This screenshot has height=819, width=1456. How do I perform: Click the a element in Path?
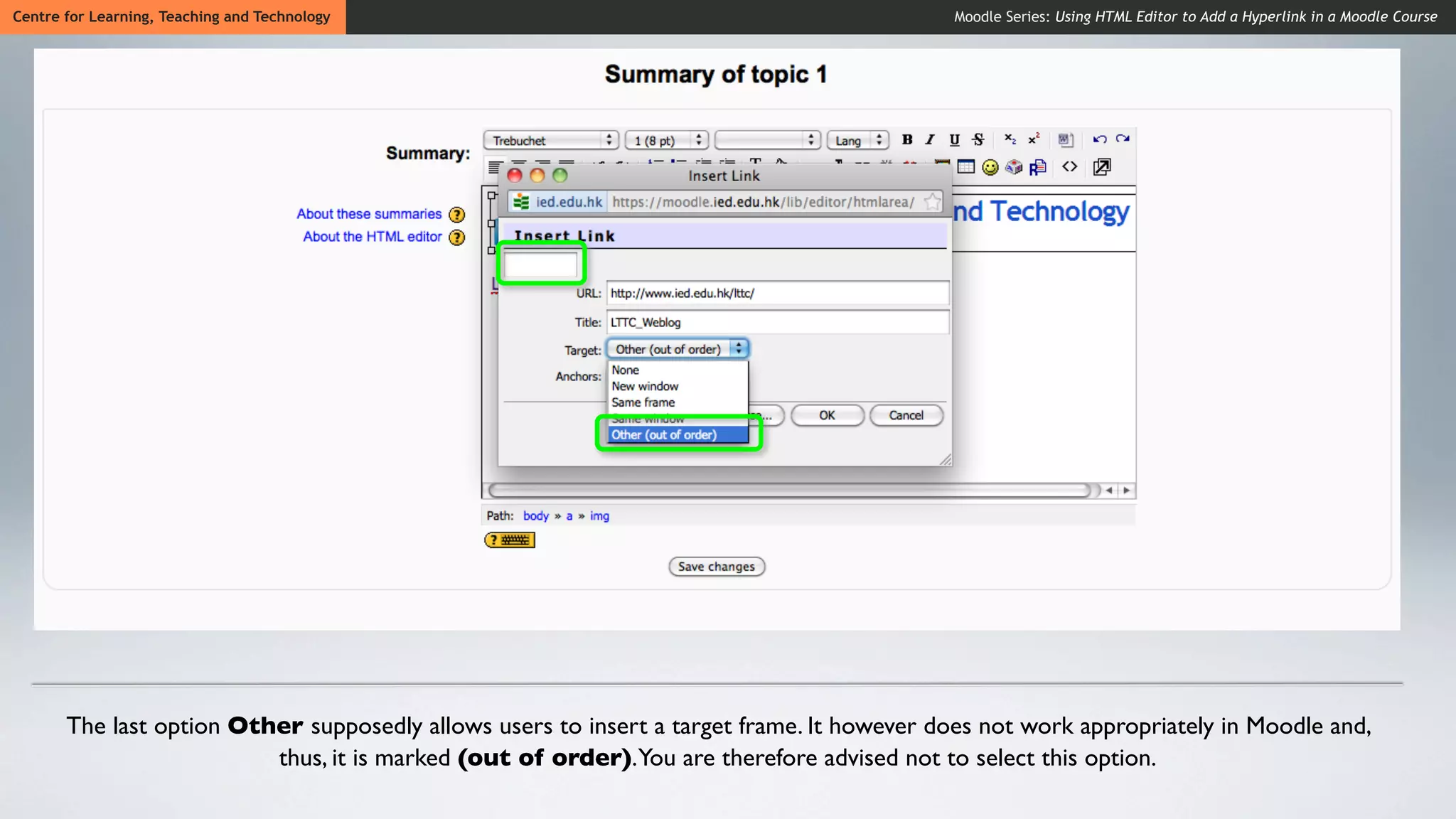[x=569, y=516]
